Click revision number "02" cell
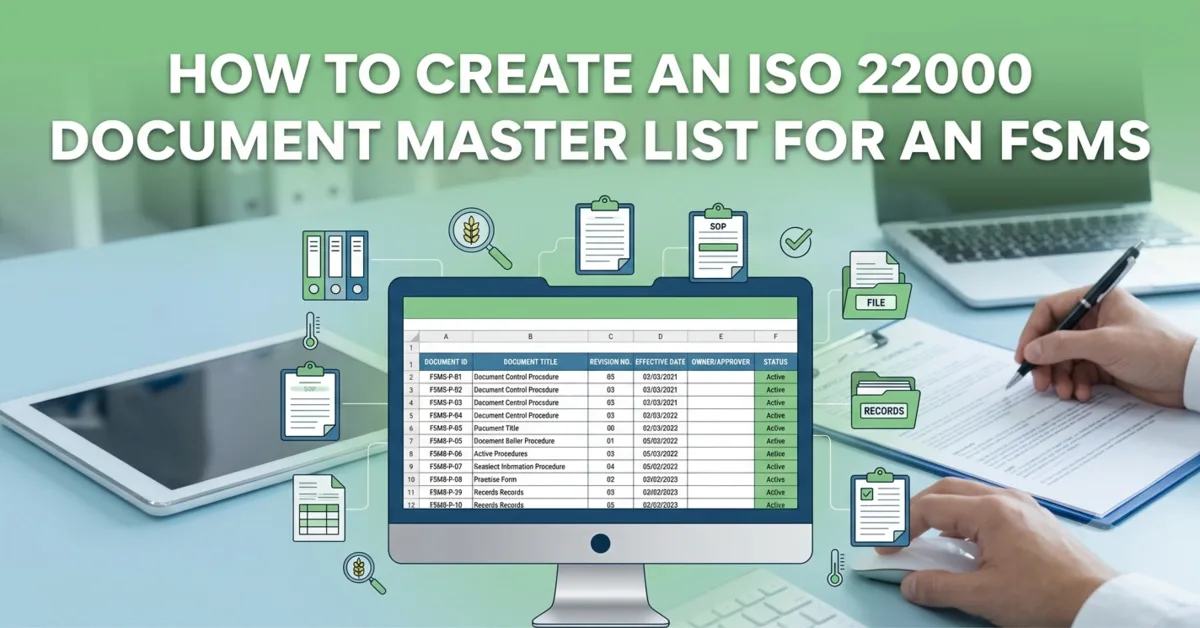This screenshot has width=1200, height=628. tap(610, 480)
